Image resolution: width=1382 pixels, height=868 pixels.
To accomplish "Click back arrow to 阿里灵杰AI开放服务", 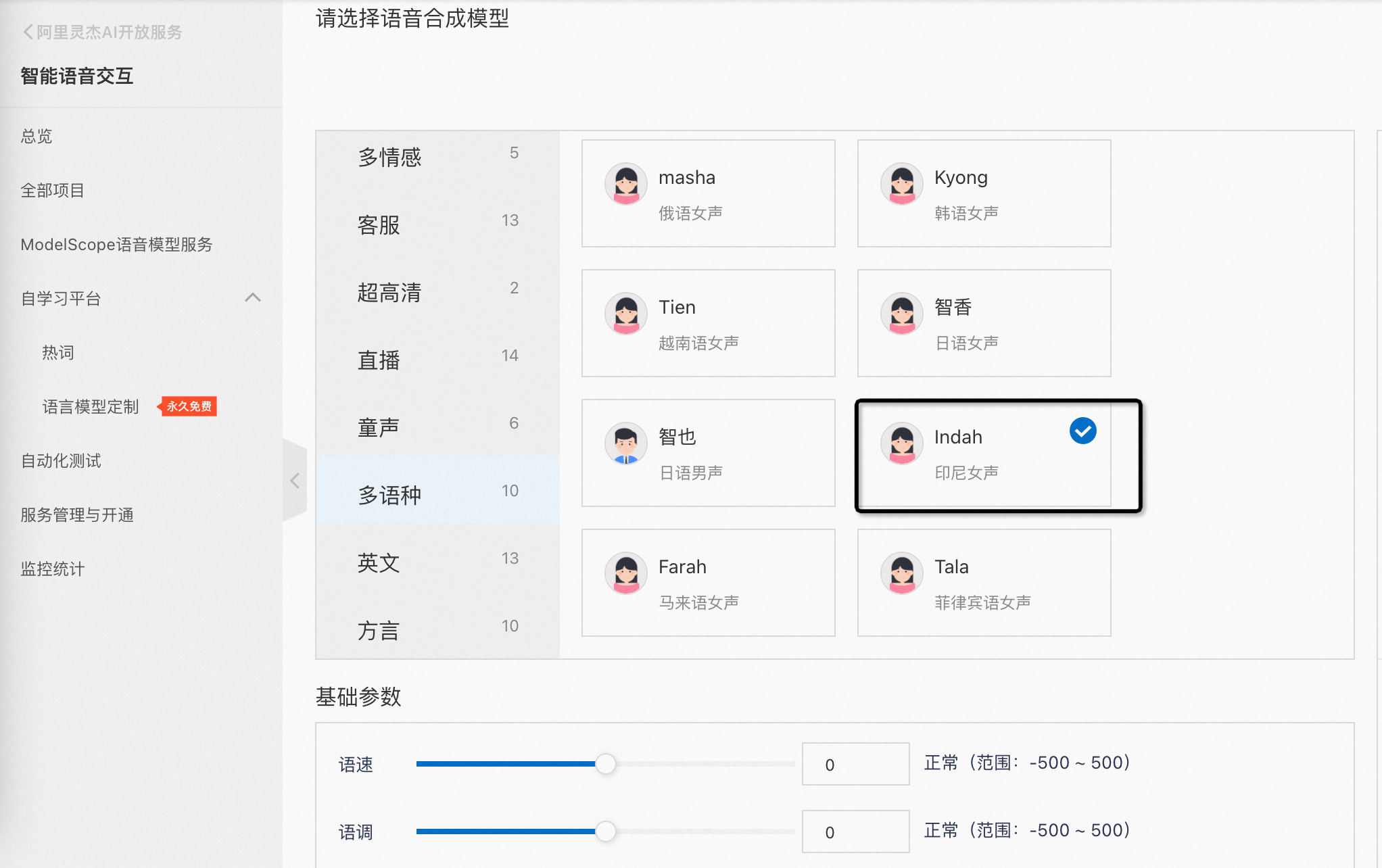I will [28, 32].
